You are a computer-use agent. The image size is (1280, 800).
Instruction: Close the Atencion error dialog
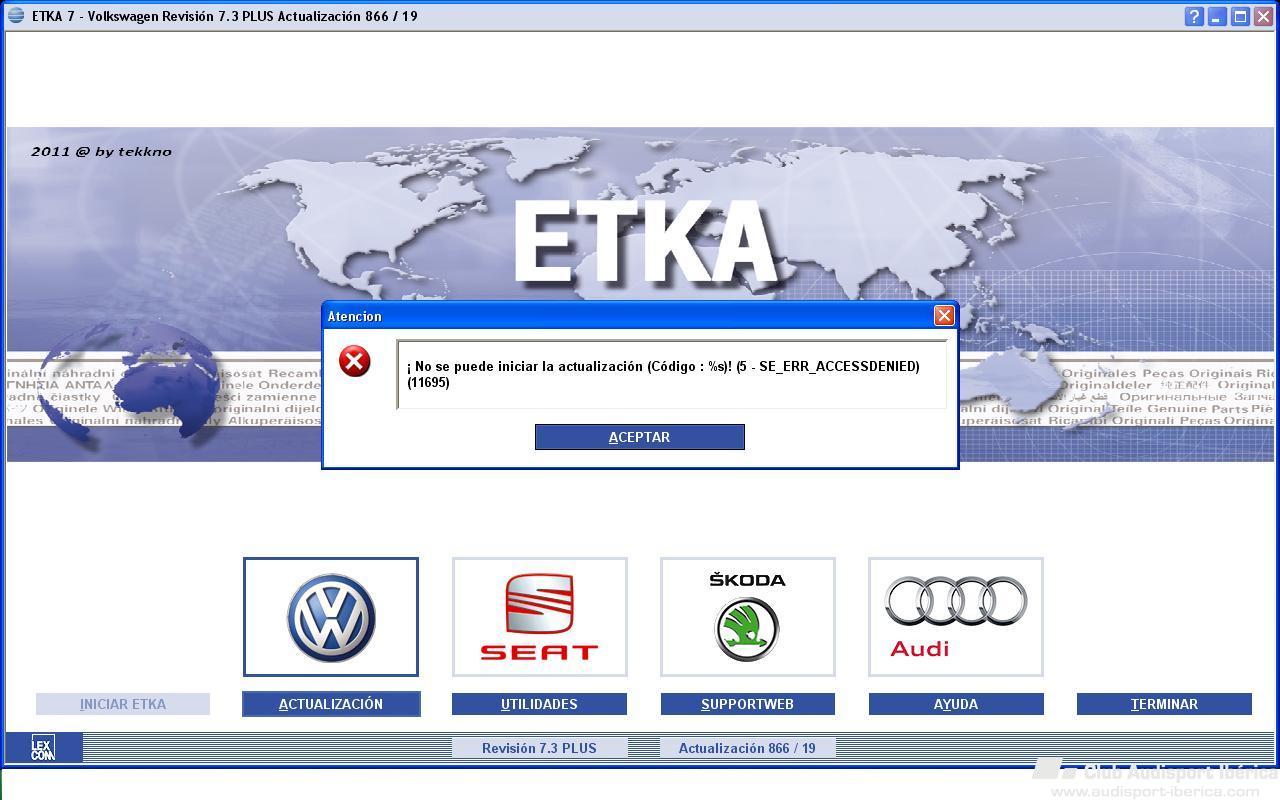coord(943,316)
